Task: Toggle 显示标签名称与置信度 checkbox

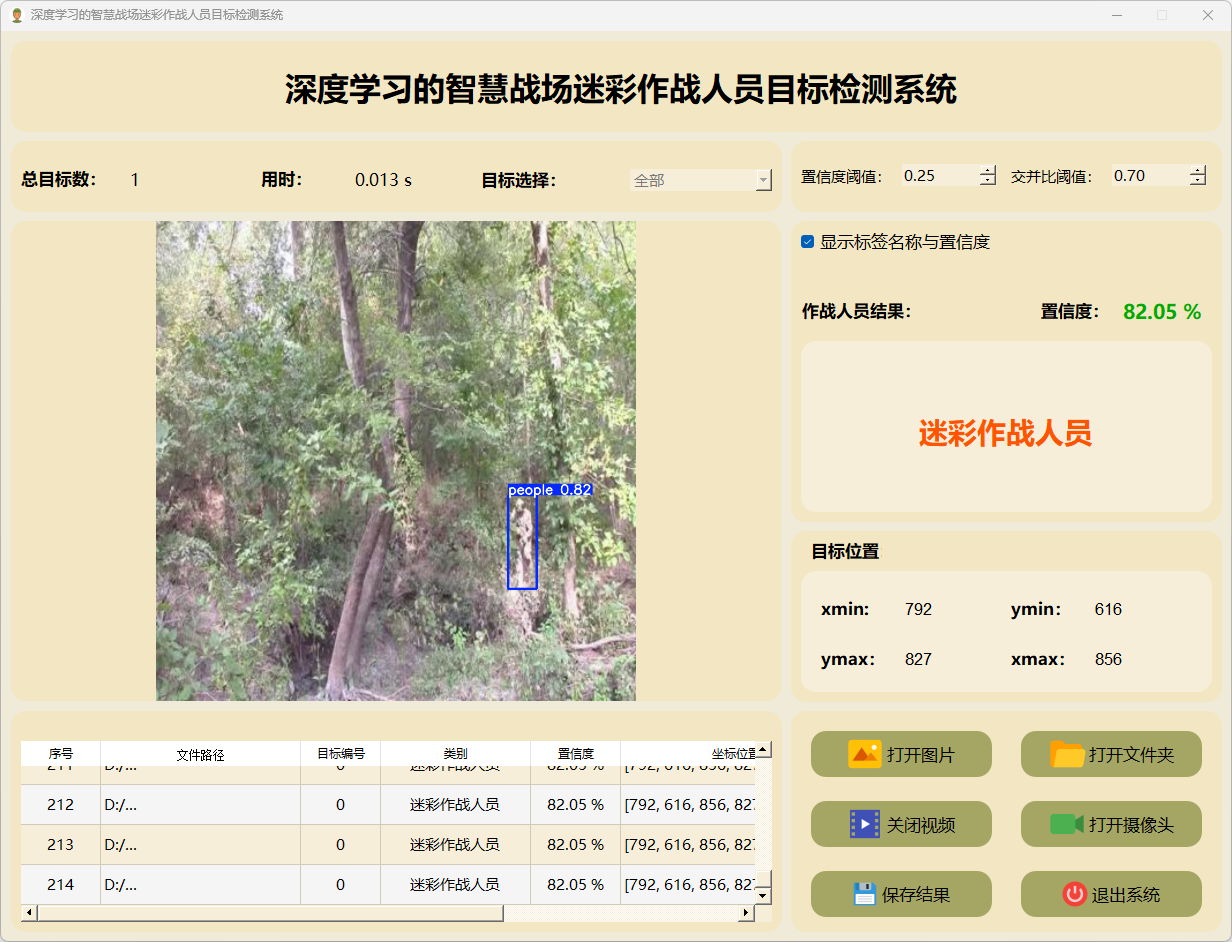Action: pos(808,242)
